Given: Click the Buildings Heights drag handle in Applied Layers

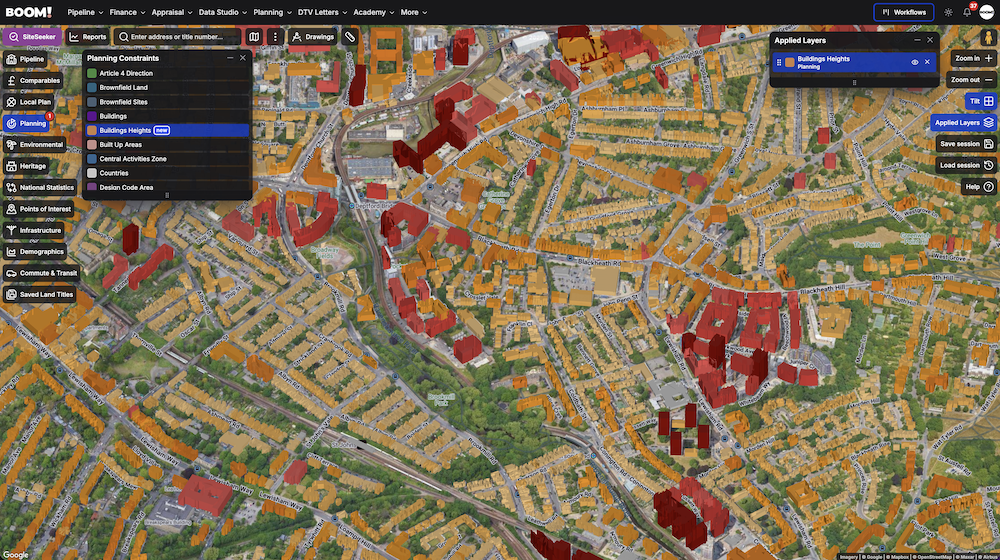Looking at the screenshot, I should 779,63.
